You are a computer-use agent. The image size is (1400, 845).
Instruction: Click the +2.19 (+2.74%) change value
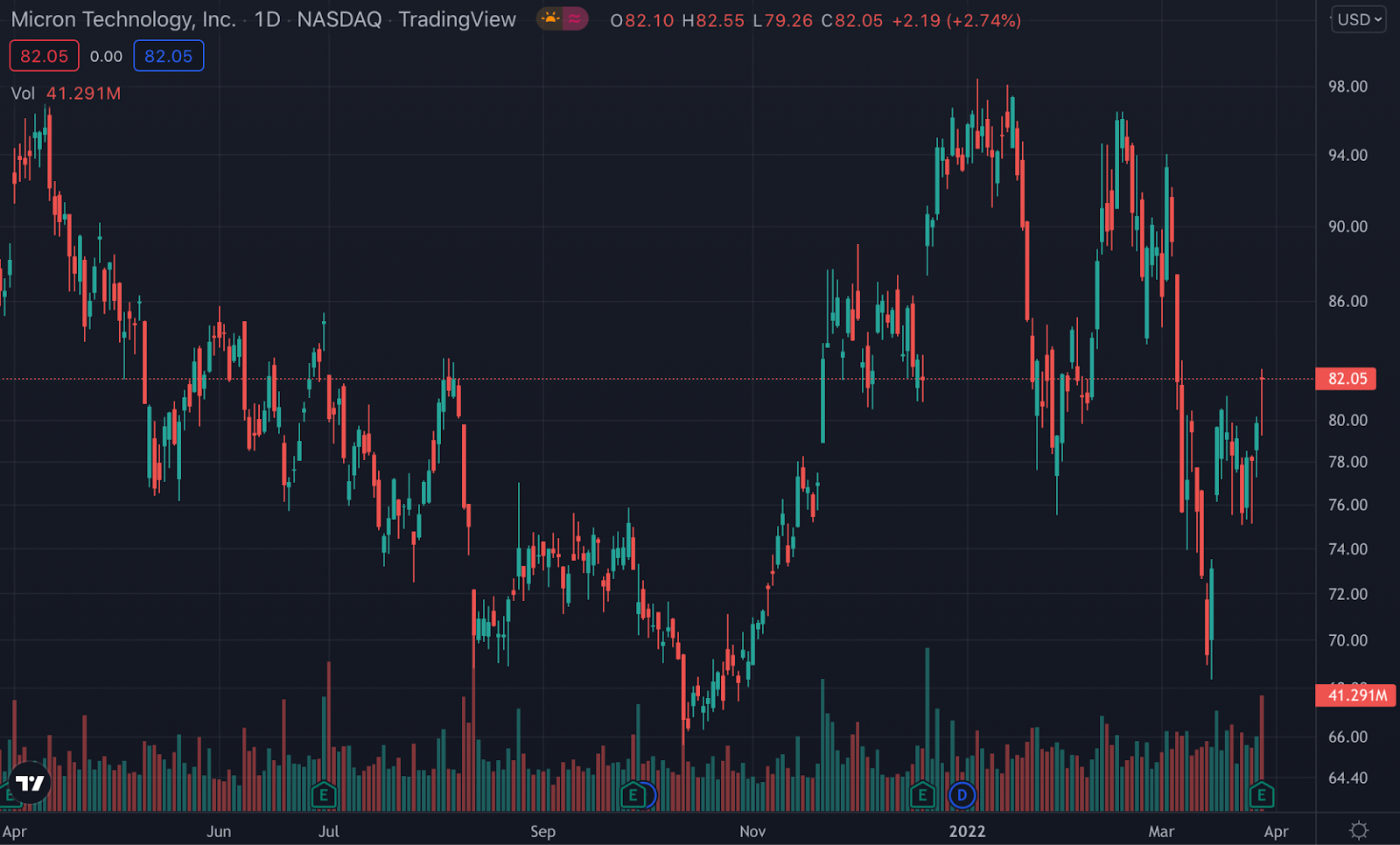[x=956, y=20]
